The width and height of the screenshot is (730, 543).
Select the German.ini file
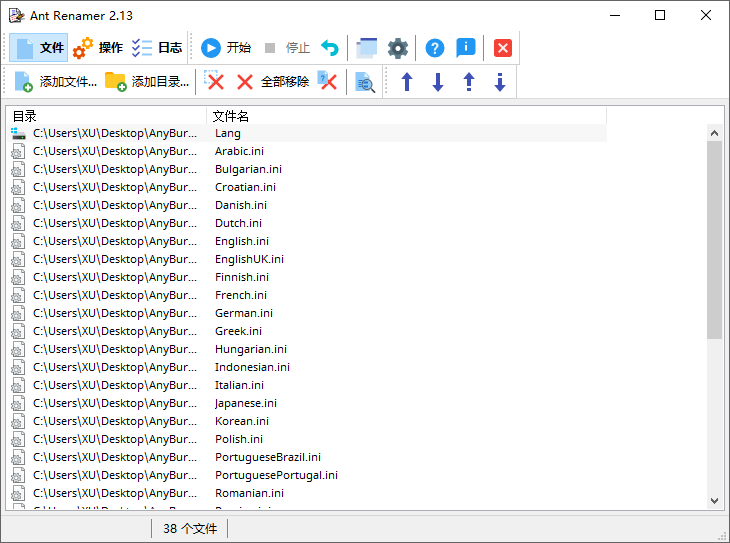pos(308,313)
